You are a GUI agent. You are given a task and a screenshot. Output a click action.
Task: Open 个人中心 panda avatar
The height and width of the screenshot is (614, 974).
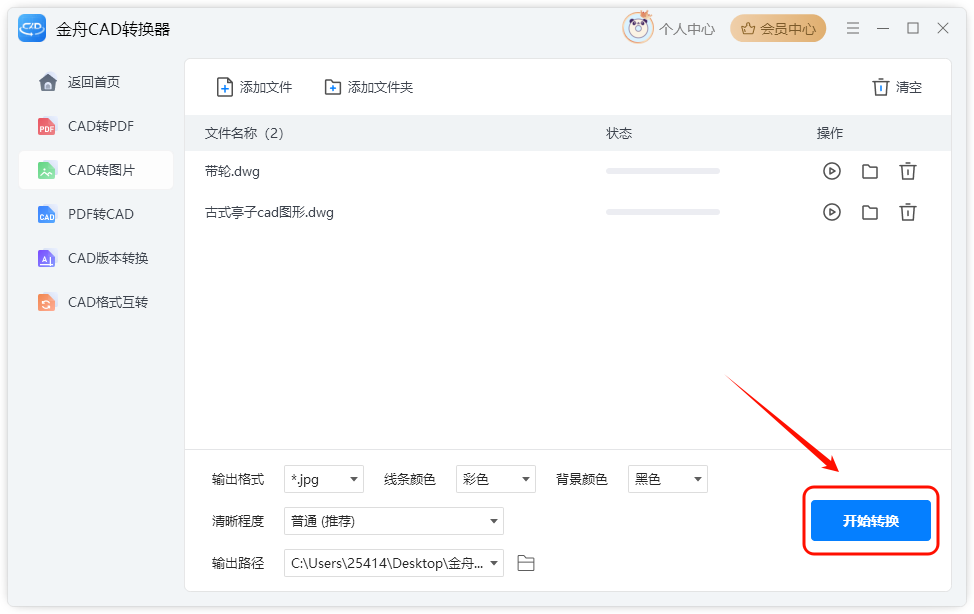pos(638,28)
